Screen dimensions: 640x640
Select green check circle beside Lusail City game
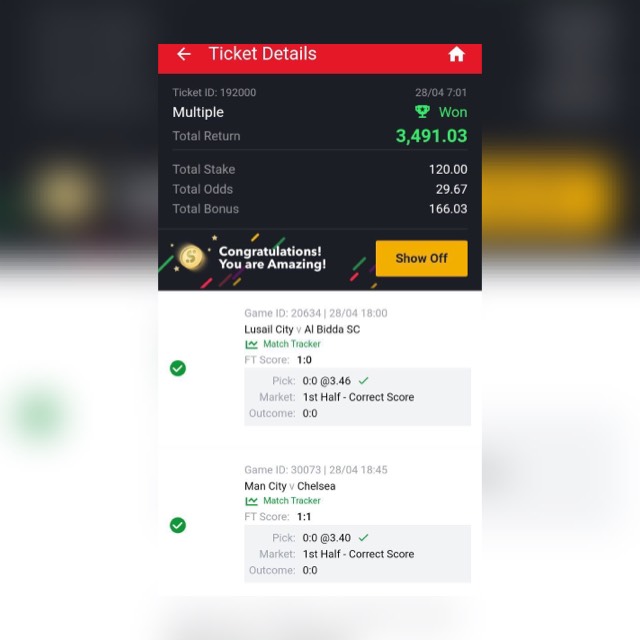click(x=178, y=368)
